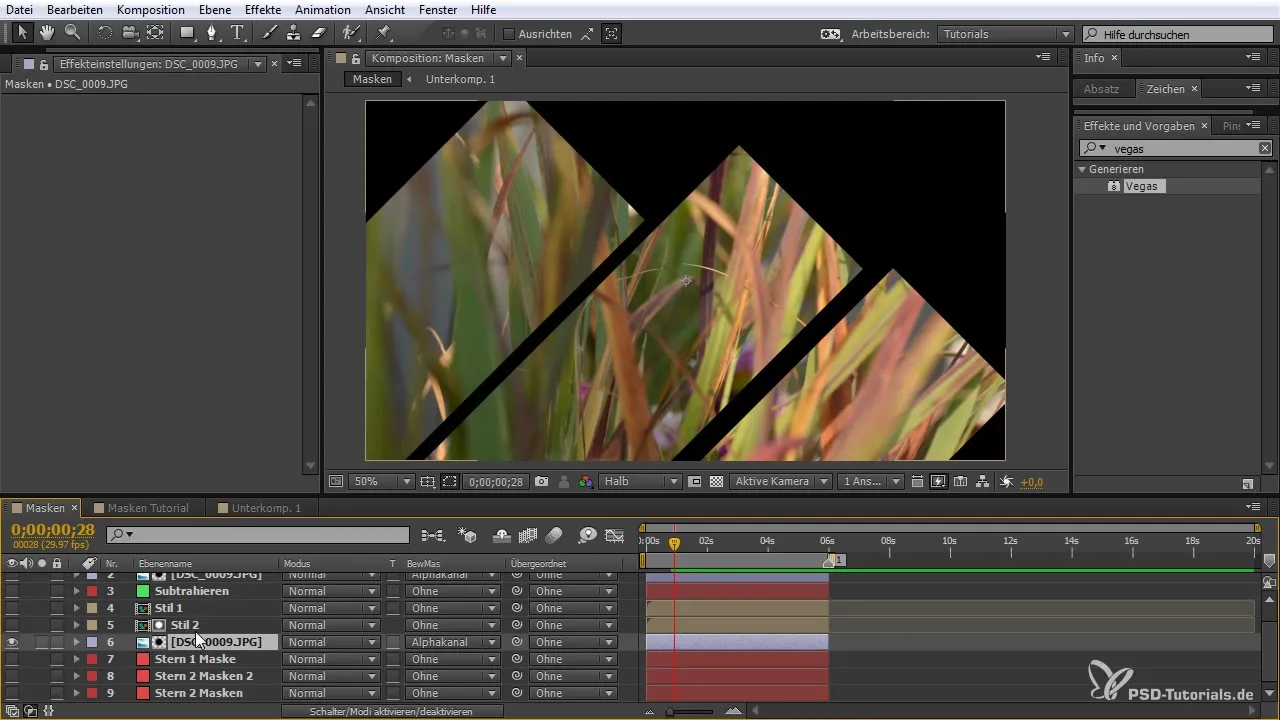Viewport: 1280px width, 720px height.
Task: Open BewMas Alphakanal dropdown for layer 6
Action: 453,642
